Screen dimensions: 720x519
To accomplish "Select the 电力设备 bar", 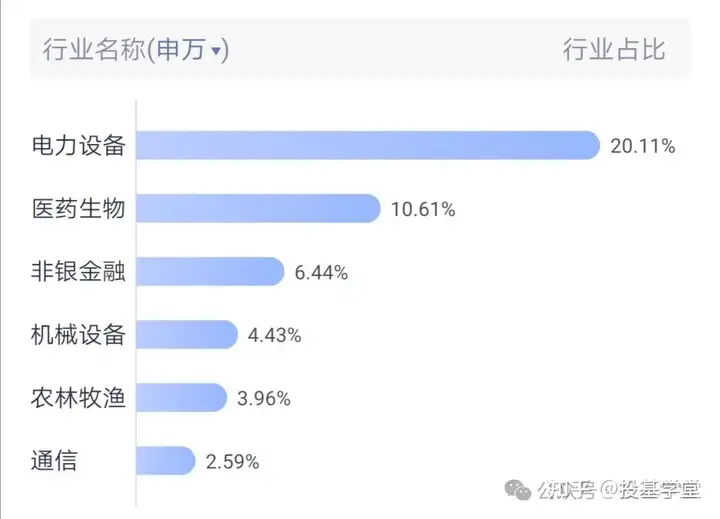I will point(368,145).
